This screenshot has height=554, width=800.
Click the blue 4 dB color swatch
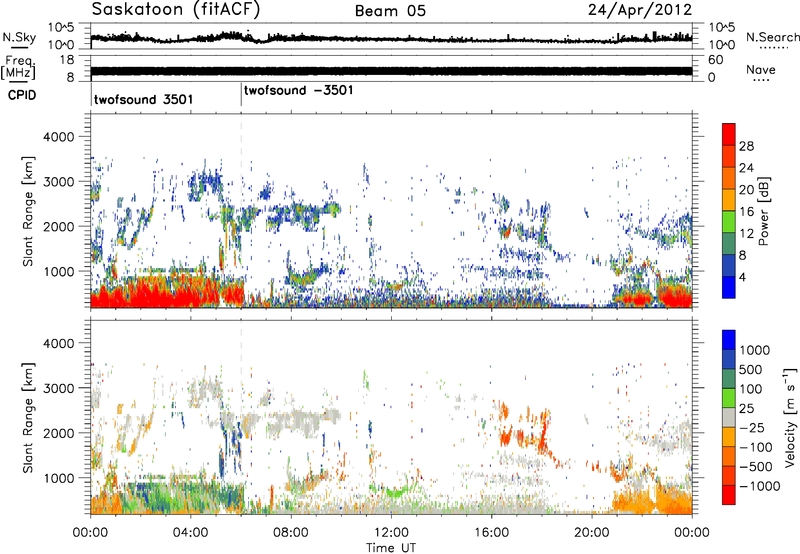coord(729,287)
